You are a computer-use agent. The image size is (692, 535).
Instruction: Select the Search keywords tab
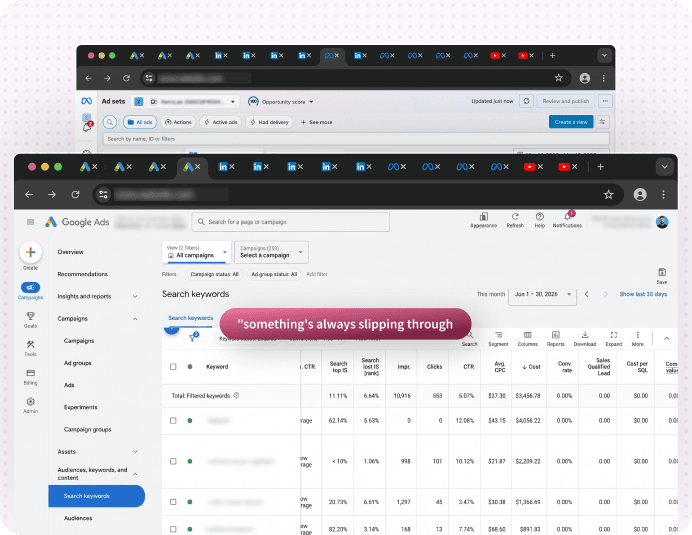point(191,318)
